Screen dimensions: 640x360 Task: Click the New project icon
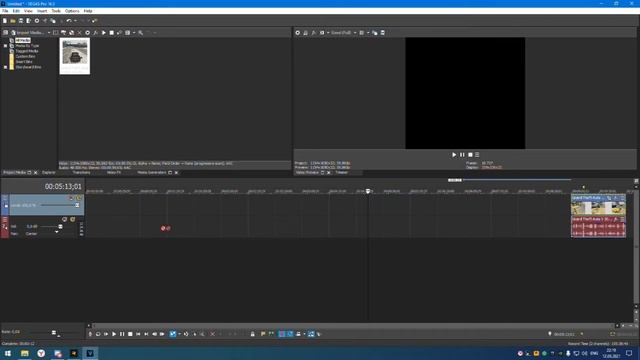pos(4,21)
